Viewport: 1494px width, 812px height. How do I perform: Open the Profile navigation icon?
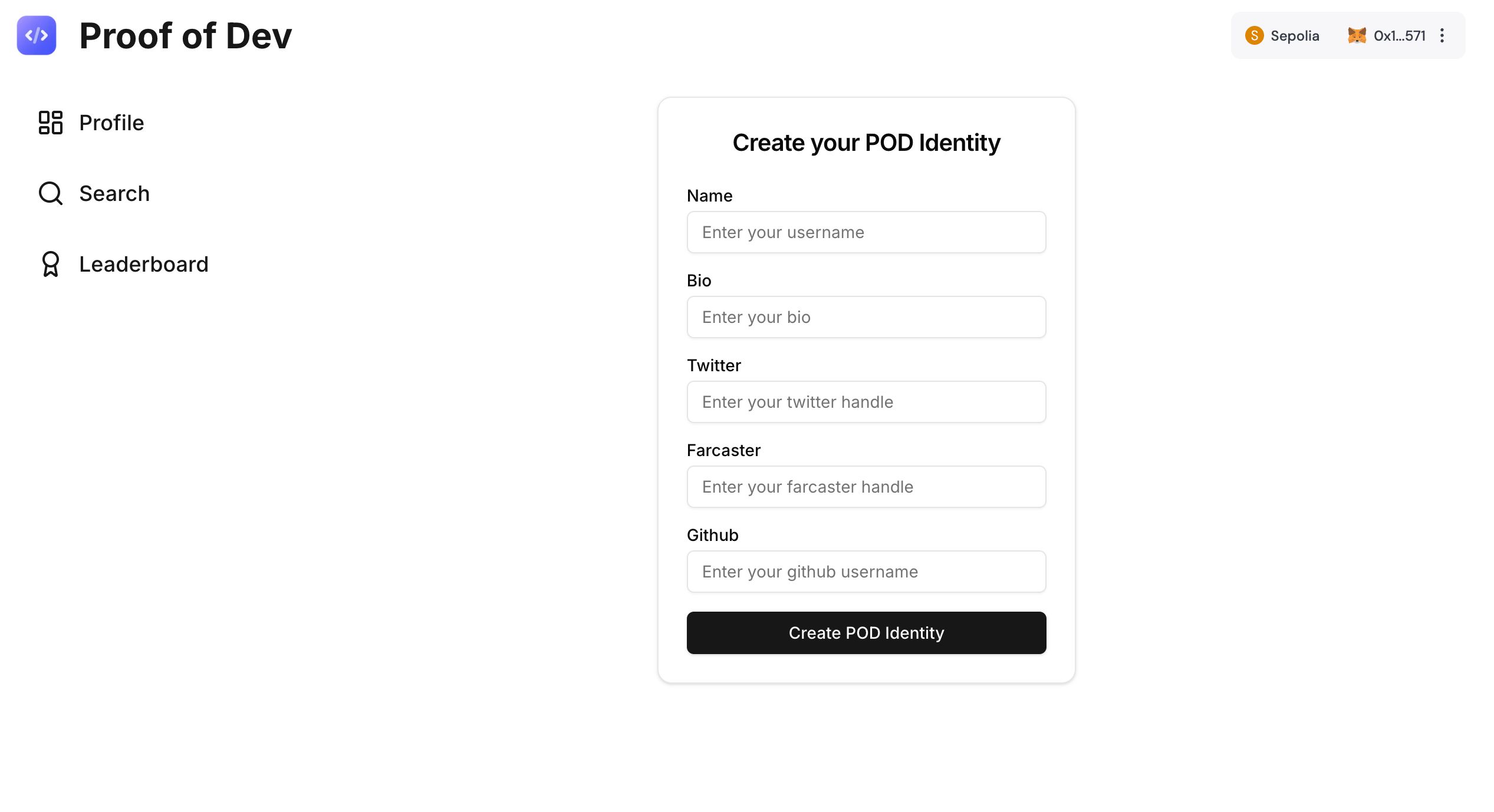pyautogui.click(x=50, y=122)
